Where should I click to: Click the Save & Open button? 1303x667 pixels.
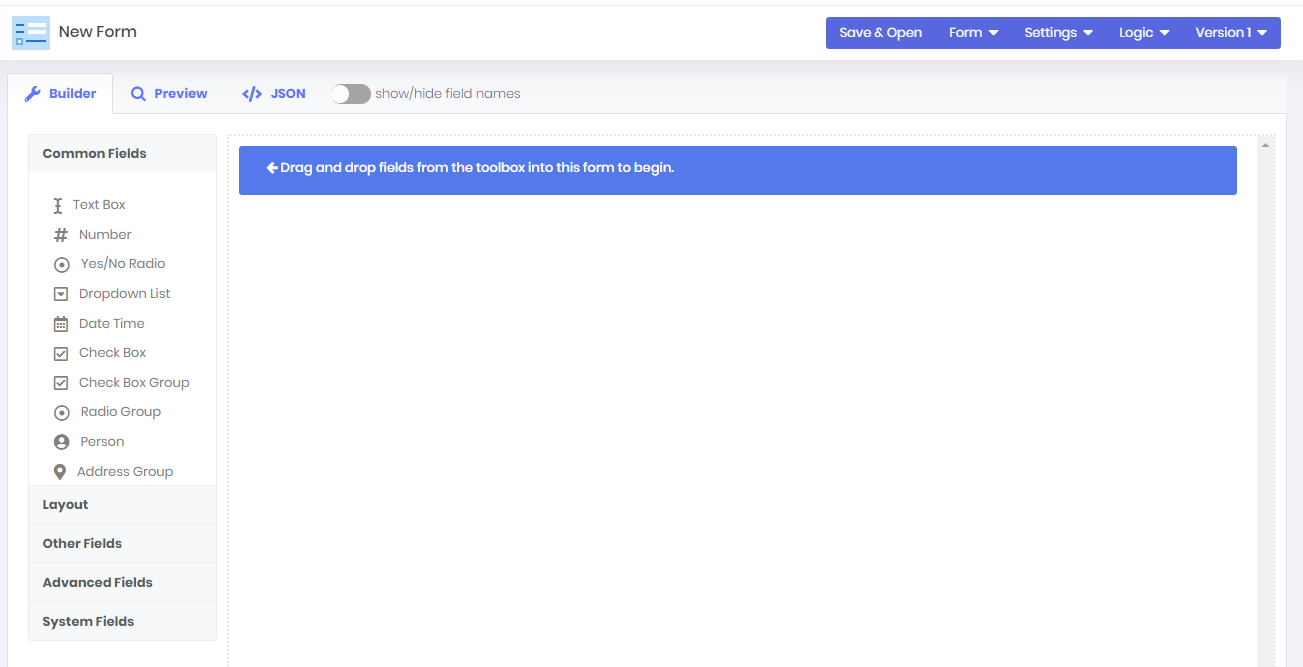[x=880, y=33]
